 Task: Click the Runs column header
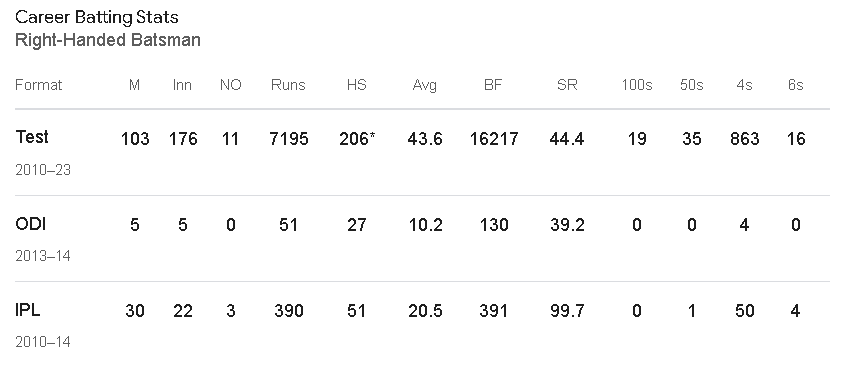coord(289,85)
